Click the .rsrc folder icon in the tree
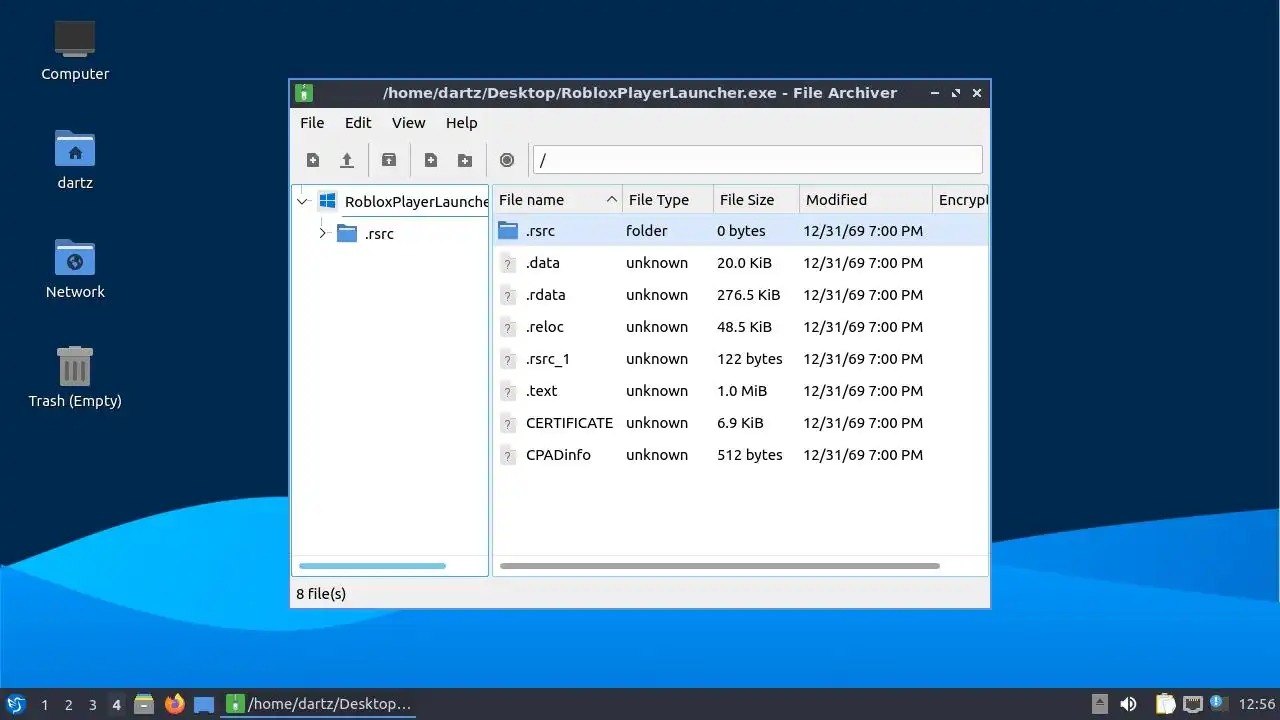Viewport: 1280px width, 720px height. [347, 233]
